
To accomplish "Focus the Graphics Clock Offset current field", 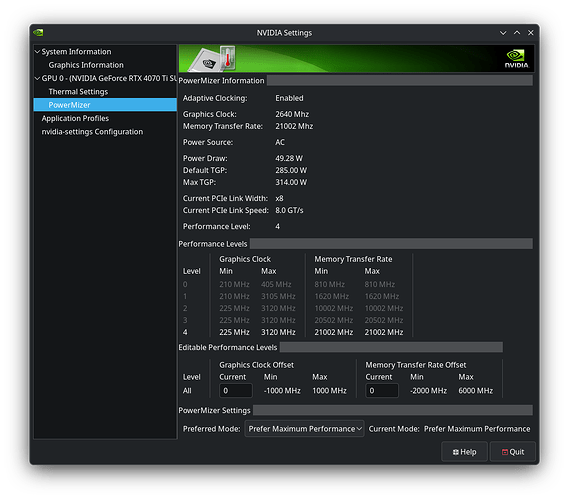I will (236, 391).
